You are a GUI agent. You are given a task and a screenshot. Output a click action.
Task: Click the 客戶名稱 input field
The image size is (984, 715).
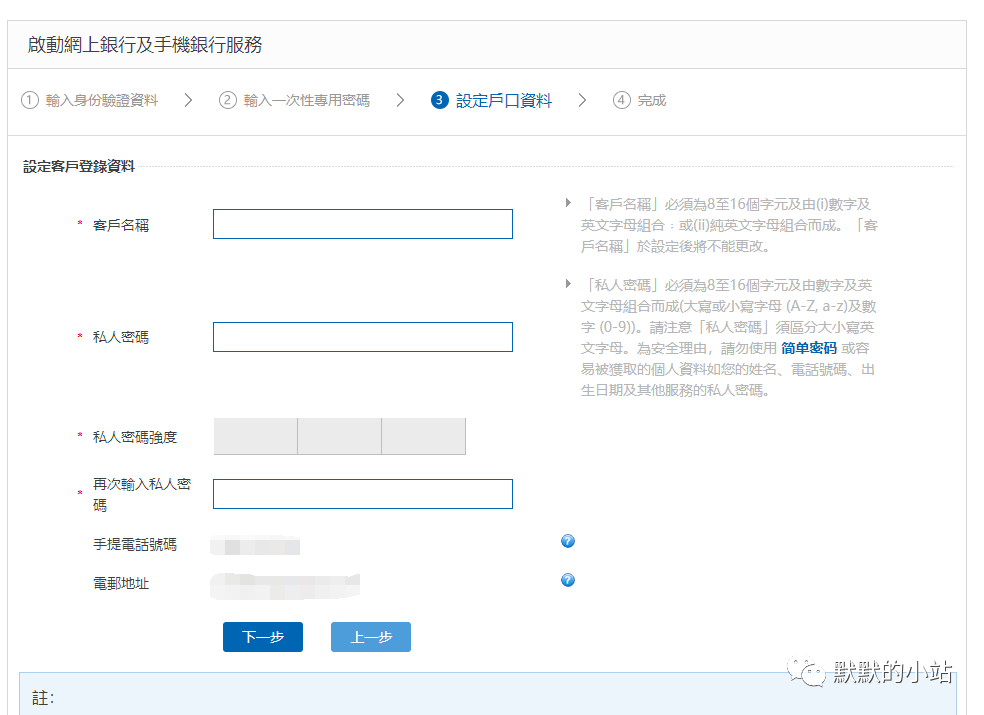[362, 224]
